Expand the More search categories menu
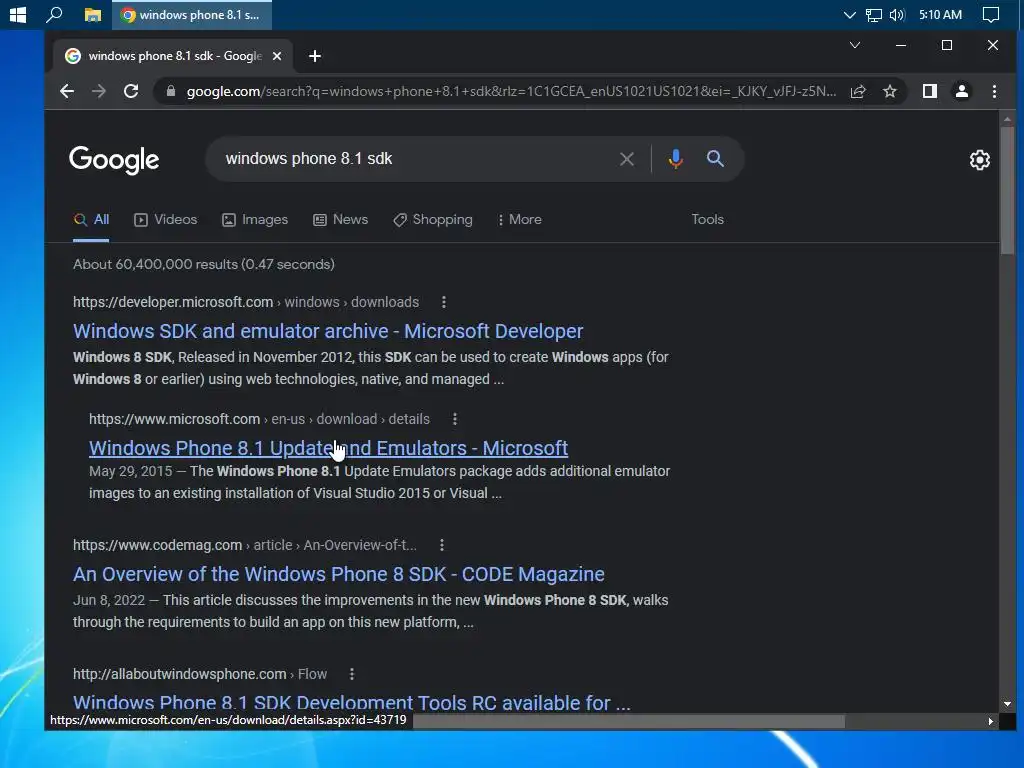 520,219
